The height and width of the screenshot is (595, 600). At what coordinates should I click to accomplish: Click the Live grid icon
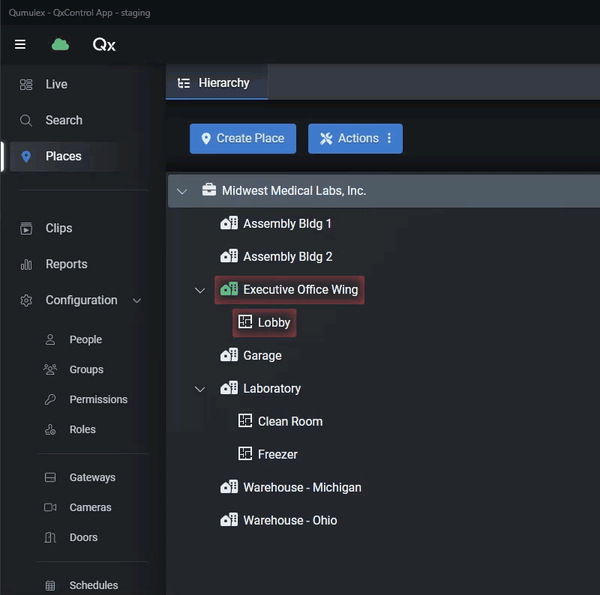(26, 84)
